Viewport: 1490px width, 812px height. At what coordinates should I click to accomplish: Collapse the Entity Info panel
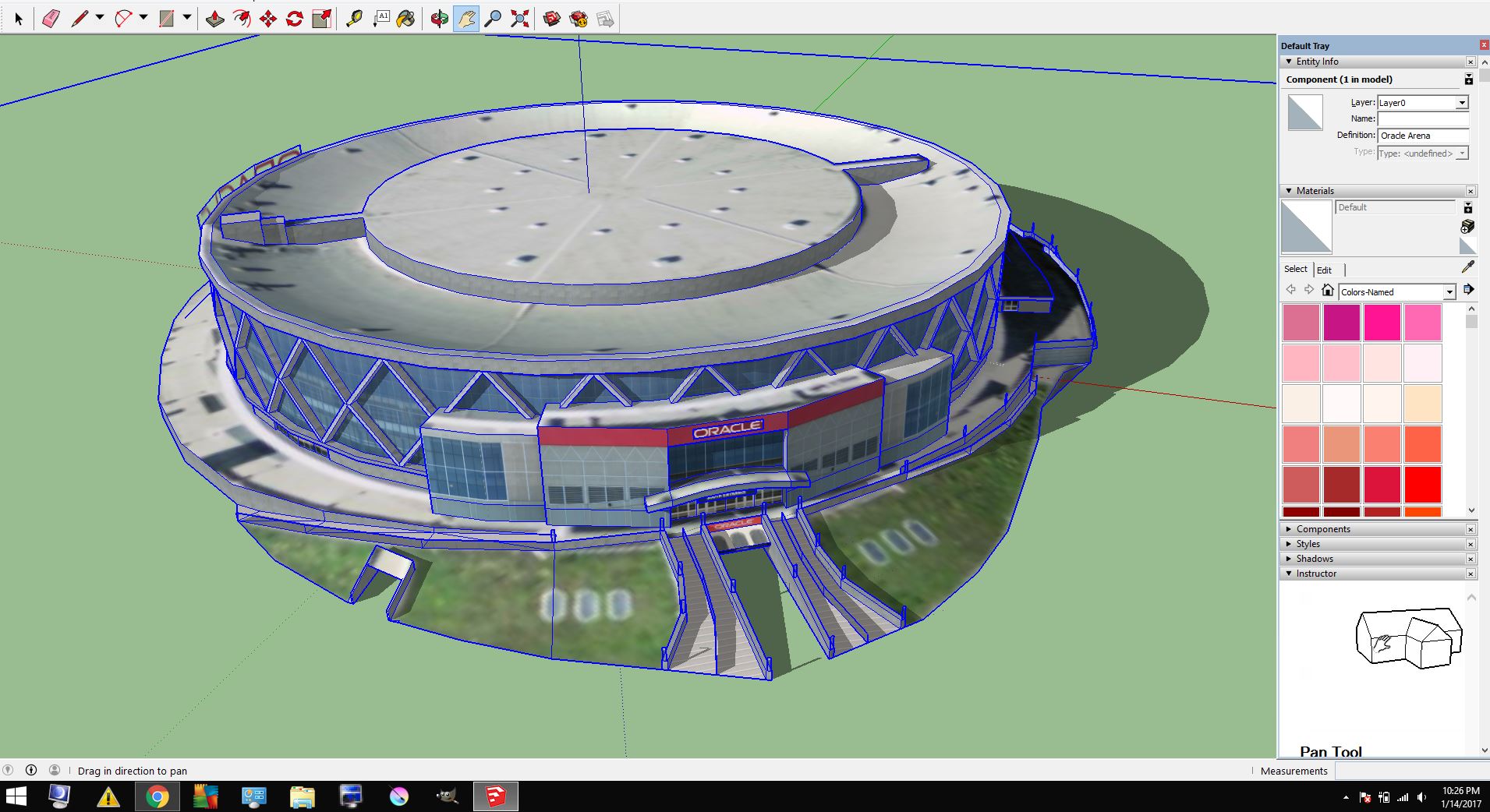(x=1289, y=62)
